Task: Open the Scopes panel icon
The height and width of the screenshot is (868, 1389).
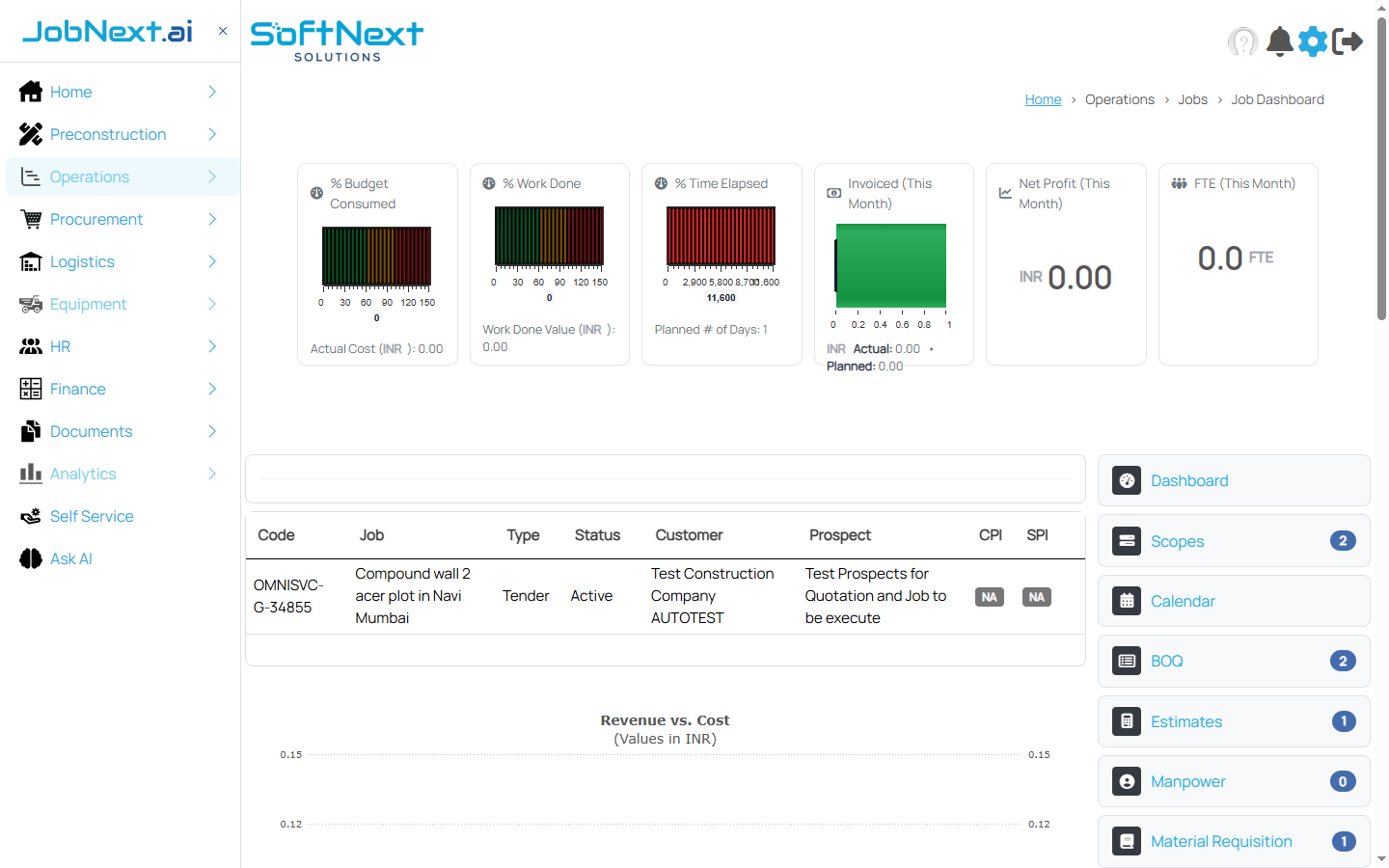Action: [x=1126, y=540]
